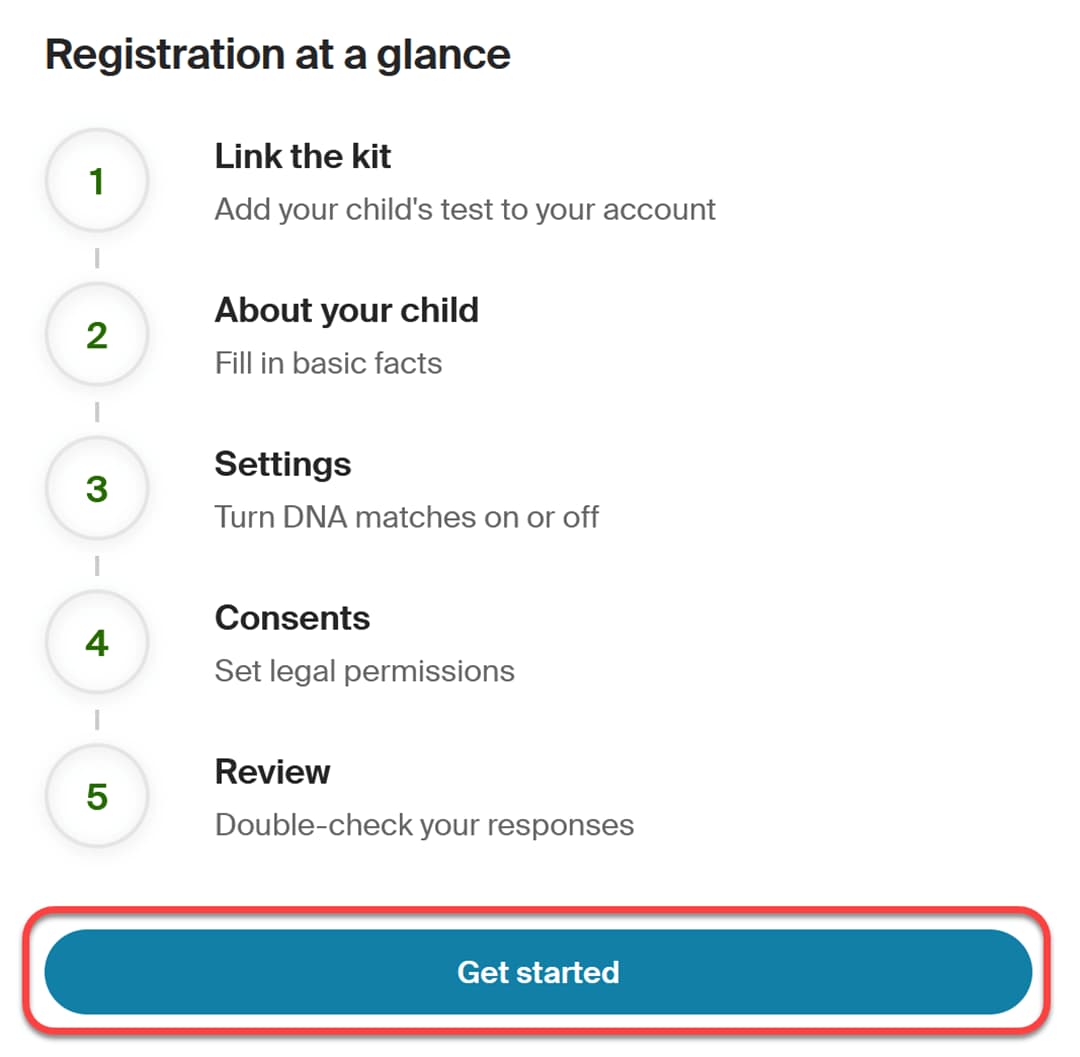Click the 'Set legal permissions' description
The height and width of the screenshot is (1057, 1080).
[364, 670]
